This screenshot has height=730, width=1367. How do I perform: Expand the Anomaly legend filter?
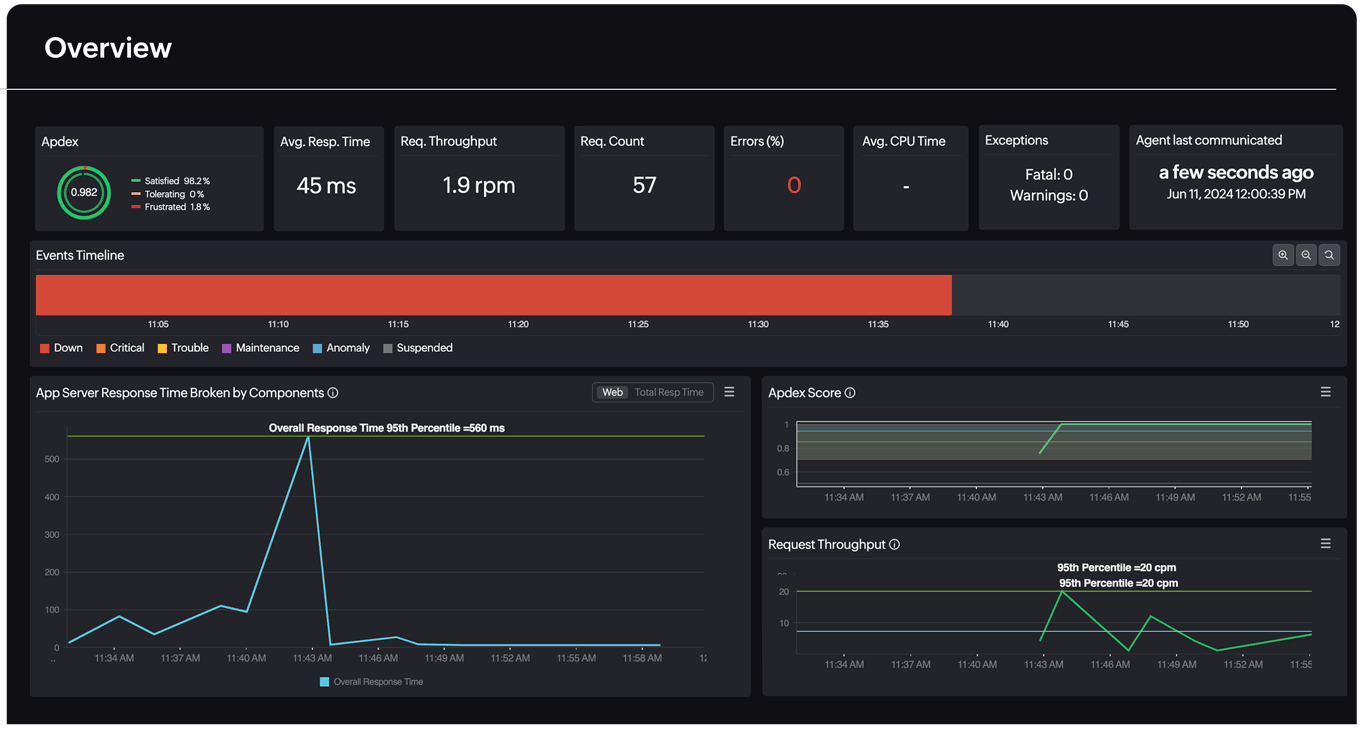click(x=341, y=347)
